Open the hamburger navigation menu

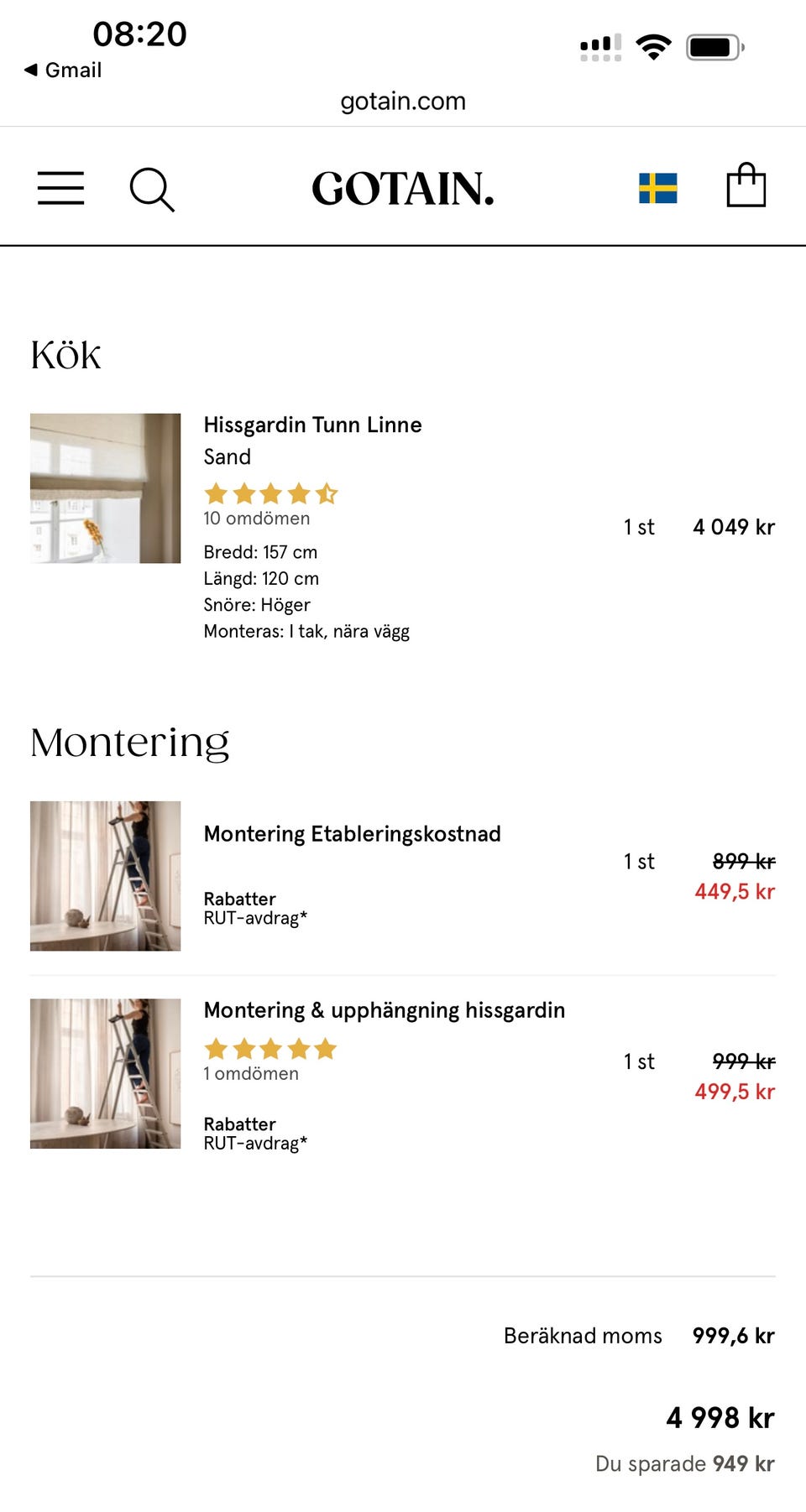(x=60, y=189)
